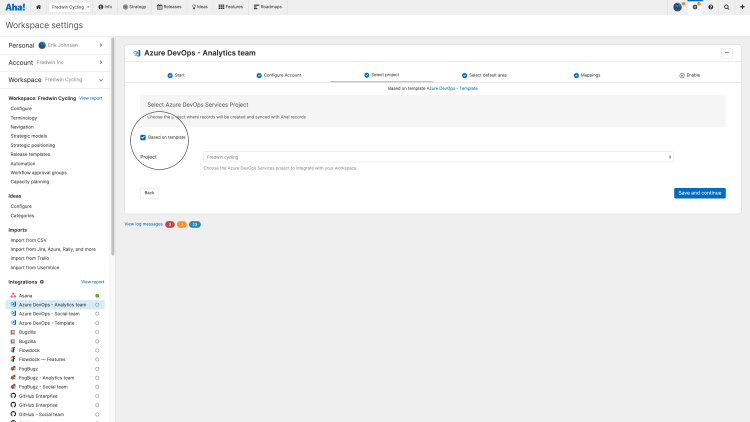Screen dimensions: 750x422
Task: Click the search magnifier icon
Action: (x=727, y=7)
